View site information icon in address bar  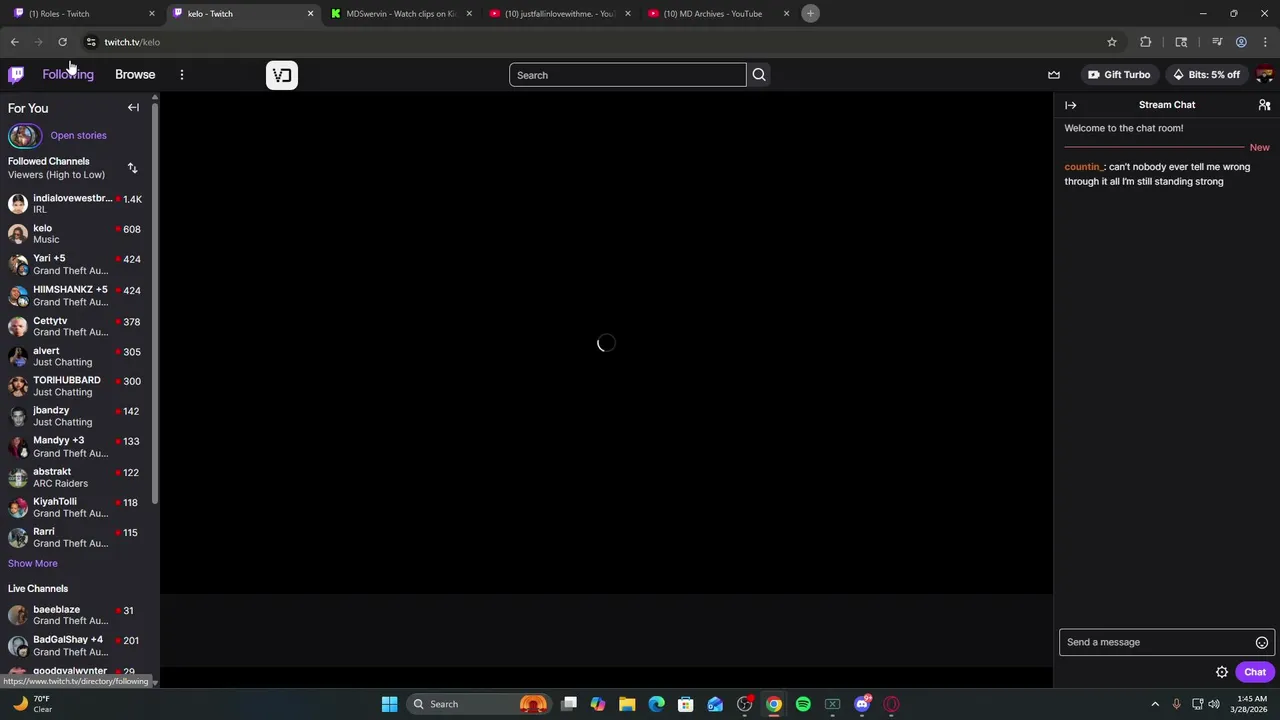coord(90,42)
